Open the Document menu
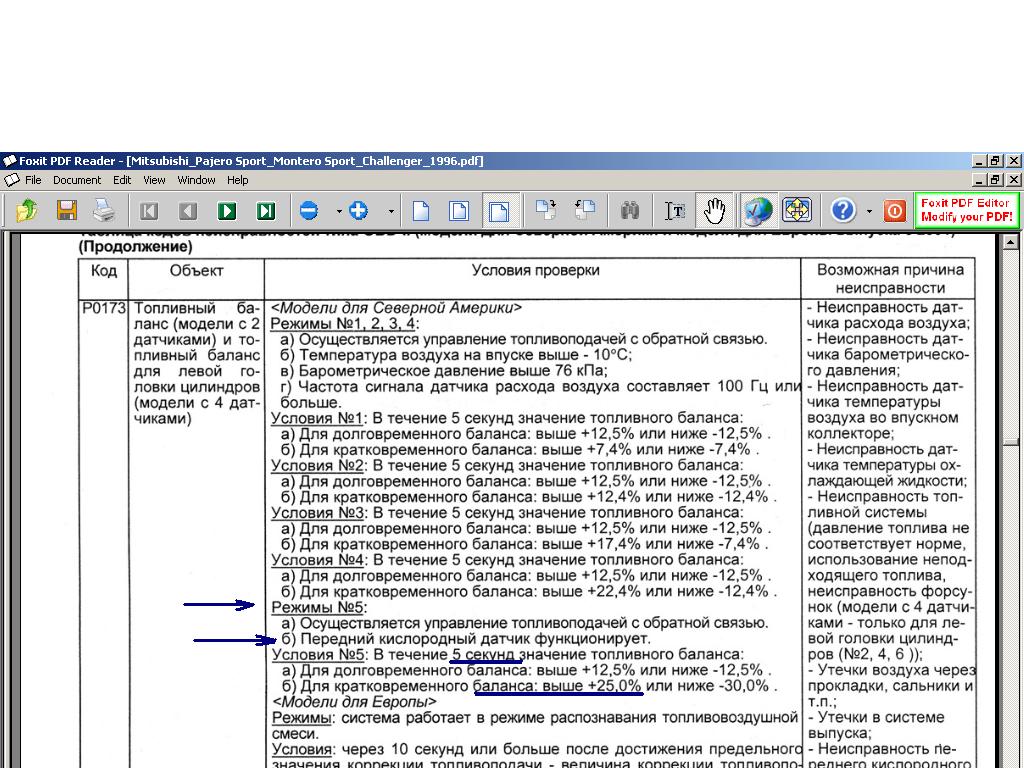This screenshot has width=1024, height=768. click(77, 180)
